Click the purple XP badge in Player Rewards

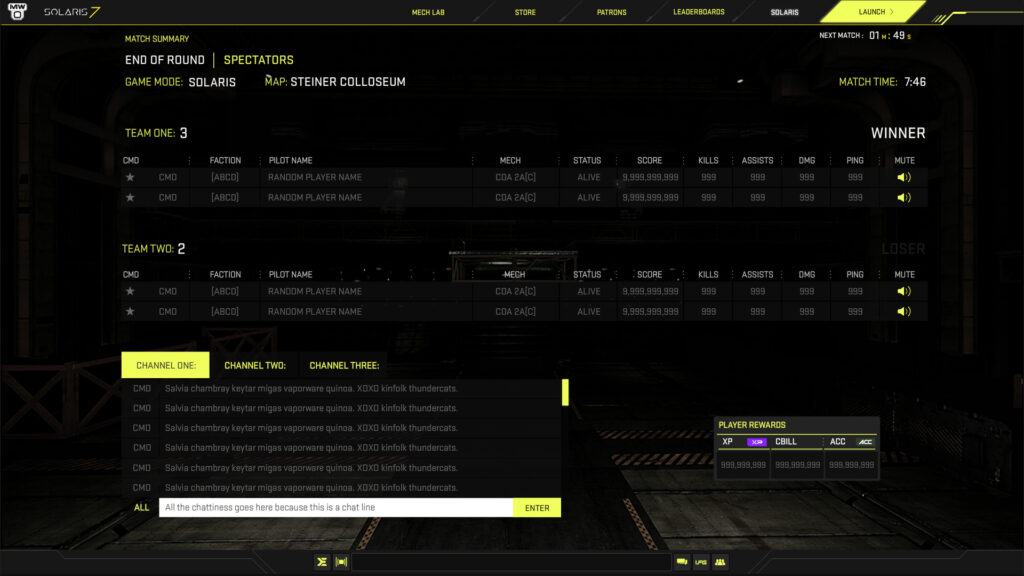tap(756, 442)
